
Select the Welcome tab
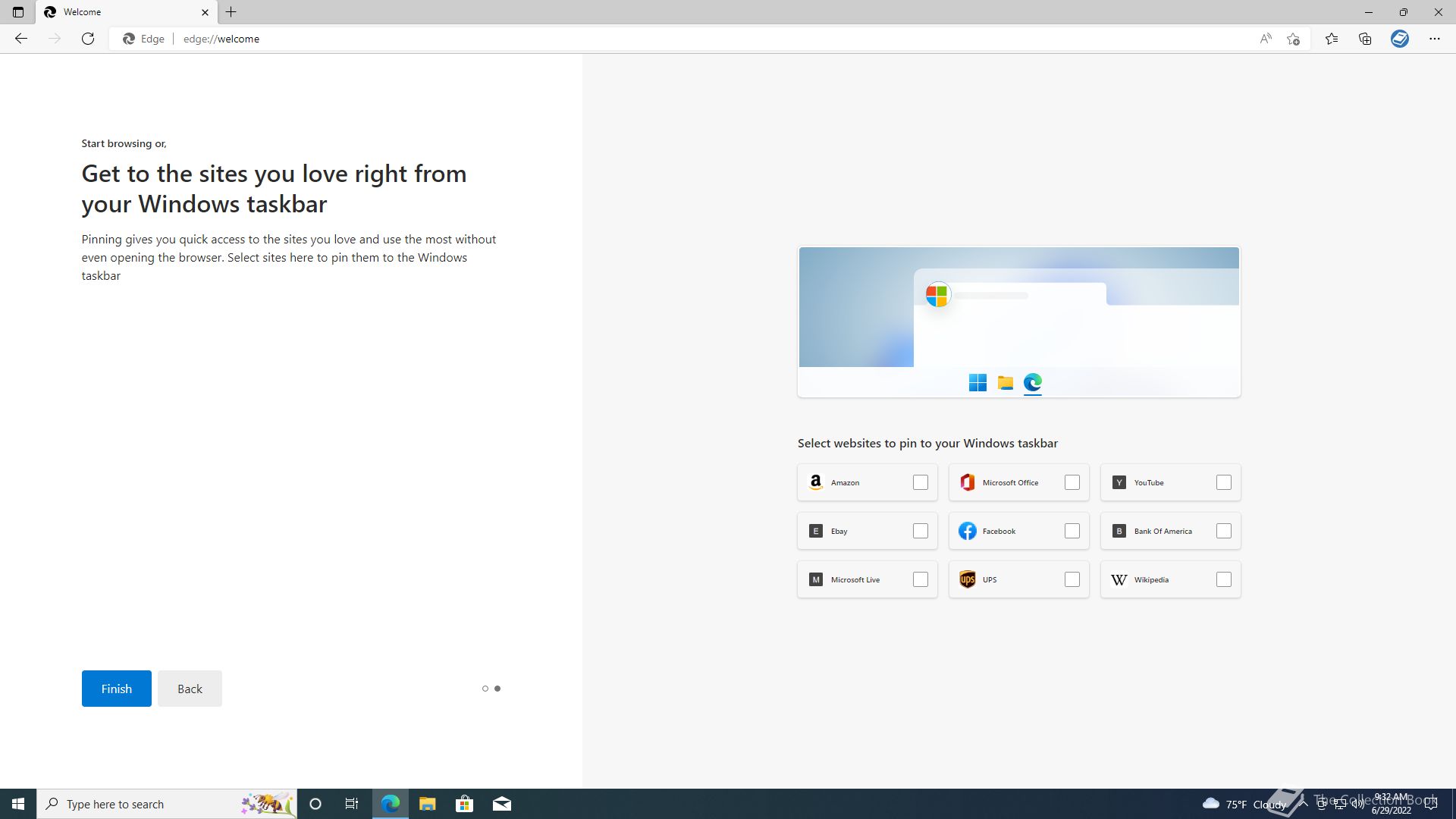pos(126,12)
